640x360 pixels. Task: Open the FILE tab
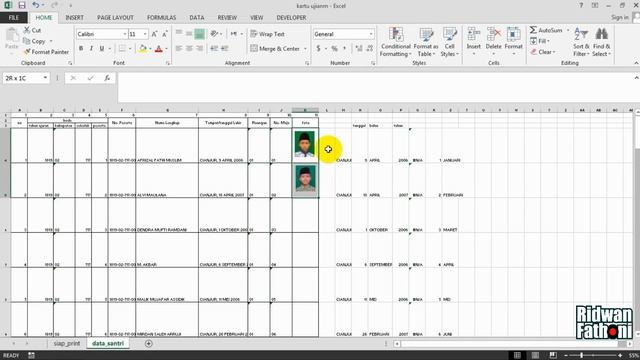[x=14, y=18]
